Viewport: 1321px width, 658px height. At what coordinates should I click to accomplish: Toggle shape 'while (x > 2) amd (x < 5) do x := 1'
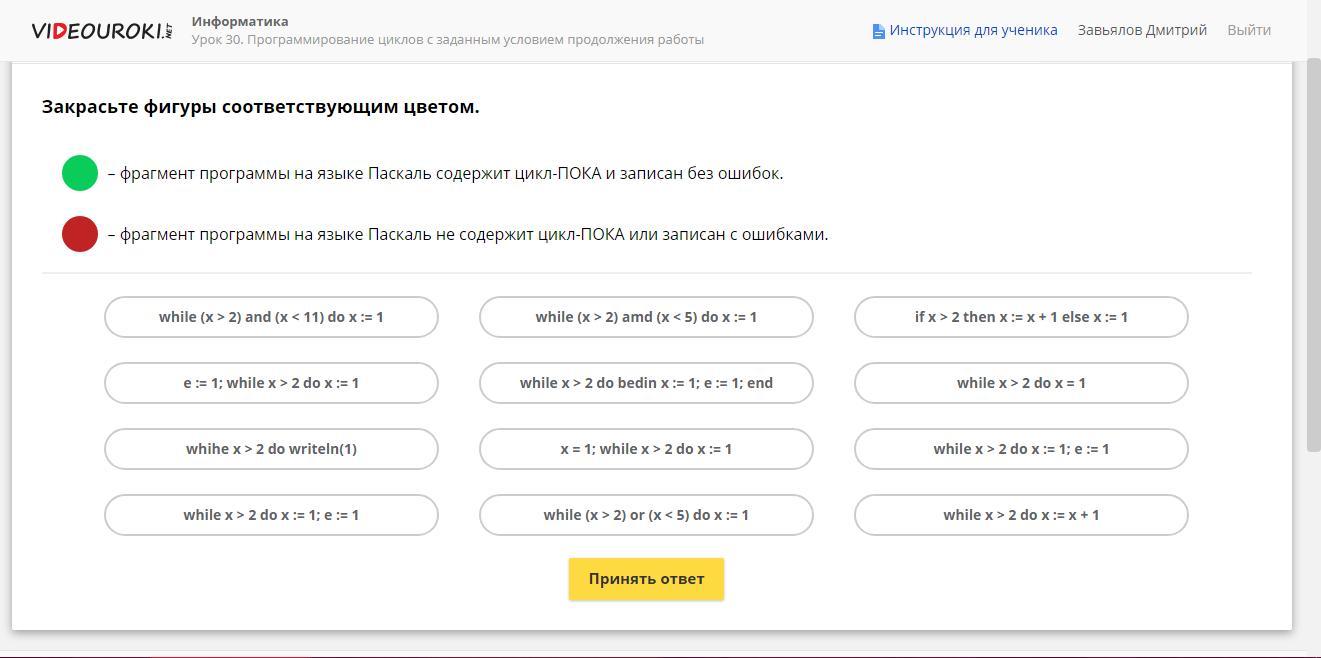pyautogui.click(x=646, y=317)
